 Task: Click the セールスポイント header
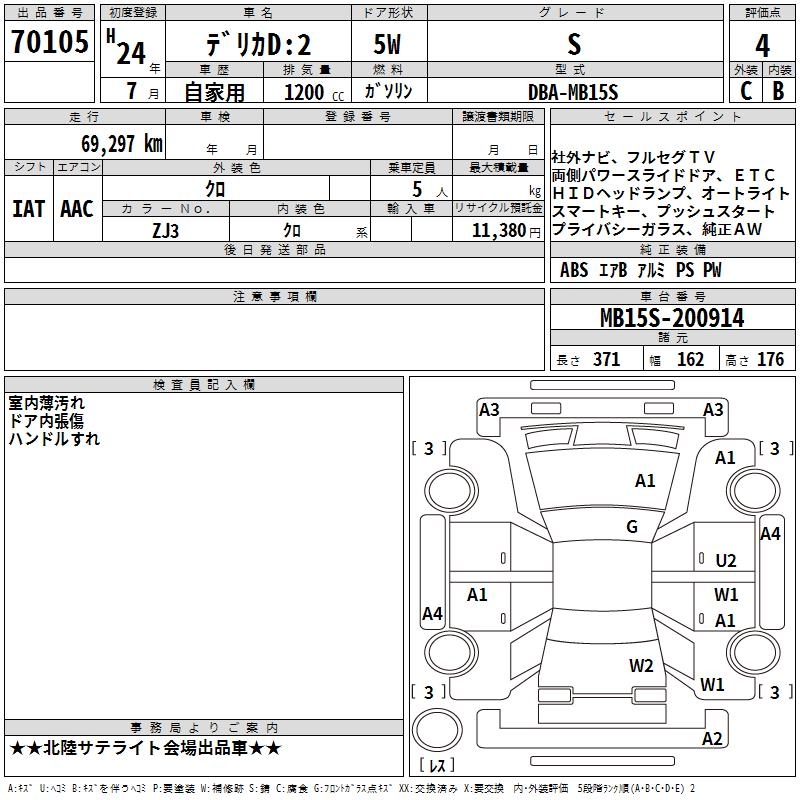(672, 116)
